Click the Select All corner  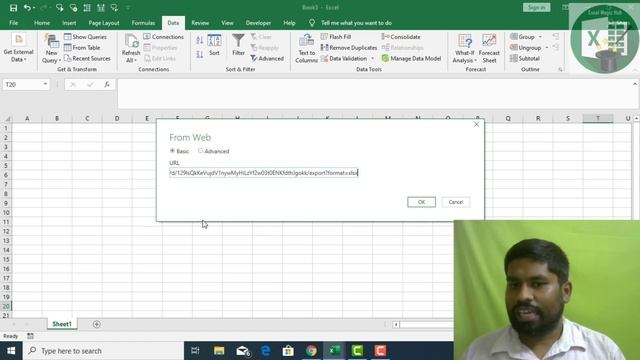6,119
